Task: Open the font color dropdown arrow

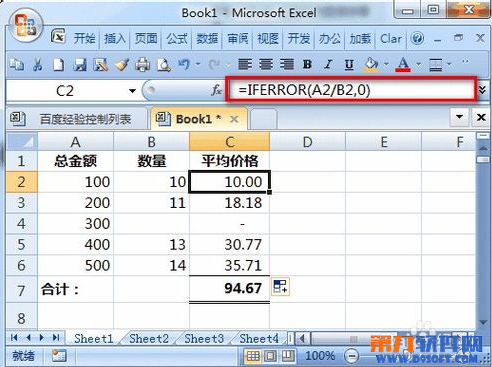Action: coord(418,64)
